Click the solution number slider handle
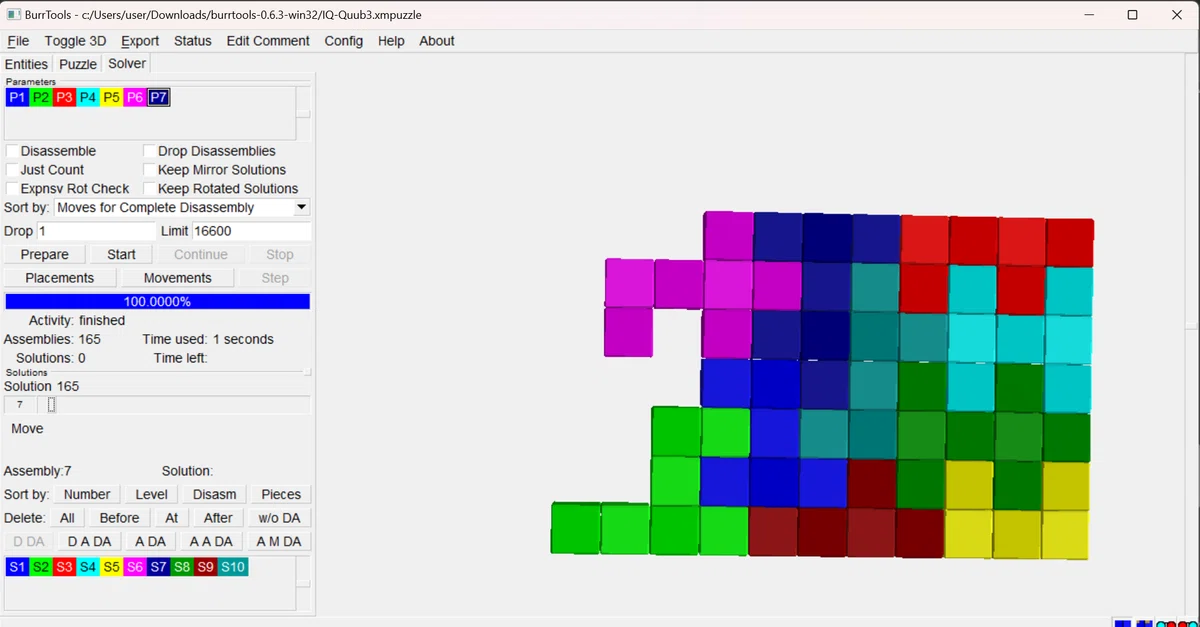The width and height of the screenshot is (1200, 627). point(52,404)
